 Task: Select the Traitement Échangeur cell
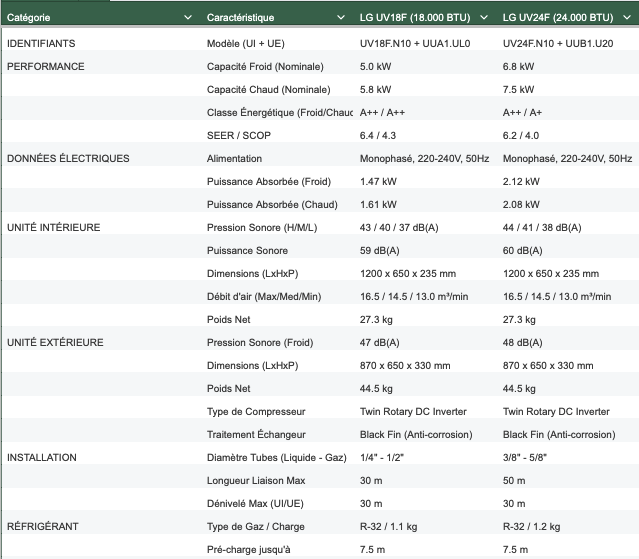click(256, 434)
